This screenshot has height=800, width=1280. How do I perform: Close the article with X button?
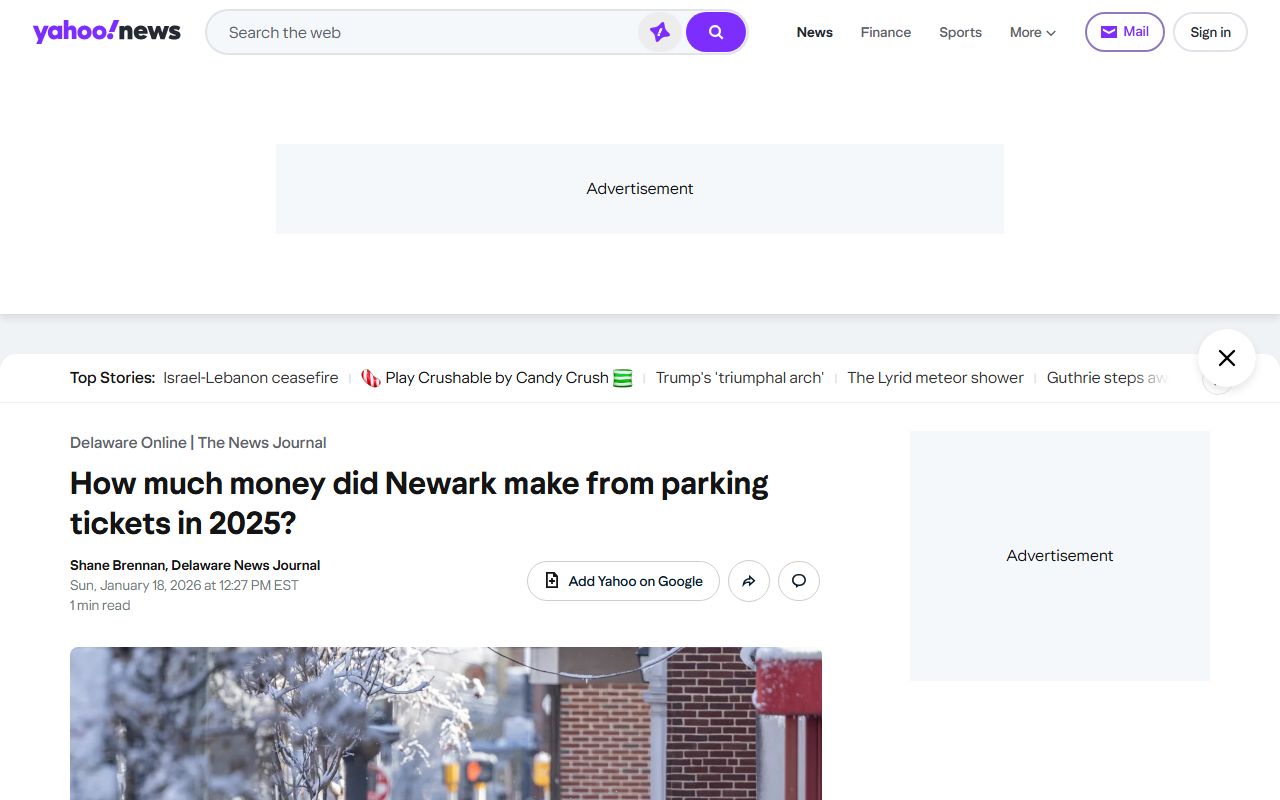click(1227, 358)
